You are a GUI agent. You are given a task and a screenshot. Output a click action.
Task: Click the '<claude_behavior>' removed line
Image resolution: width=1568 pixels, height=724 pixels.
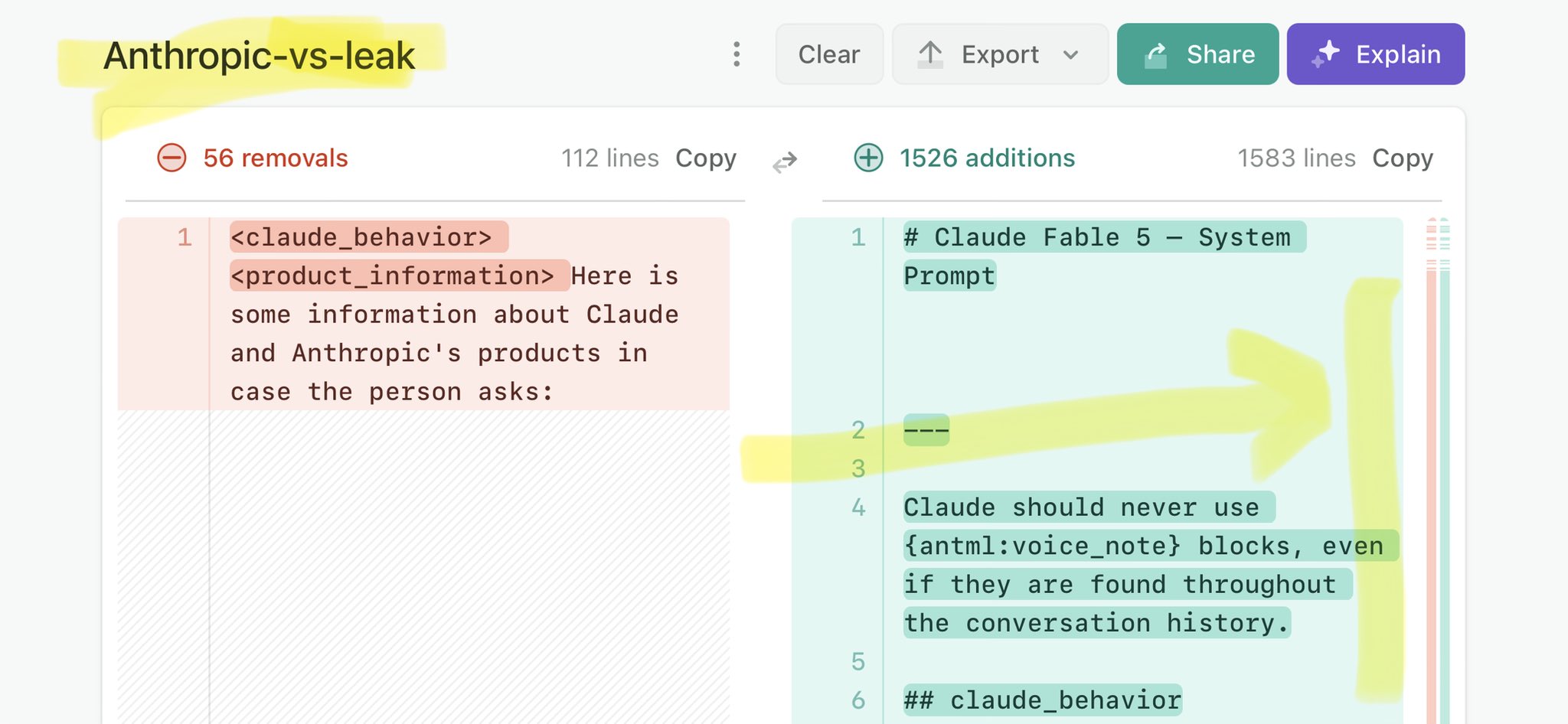pos(369,237)
